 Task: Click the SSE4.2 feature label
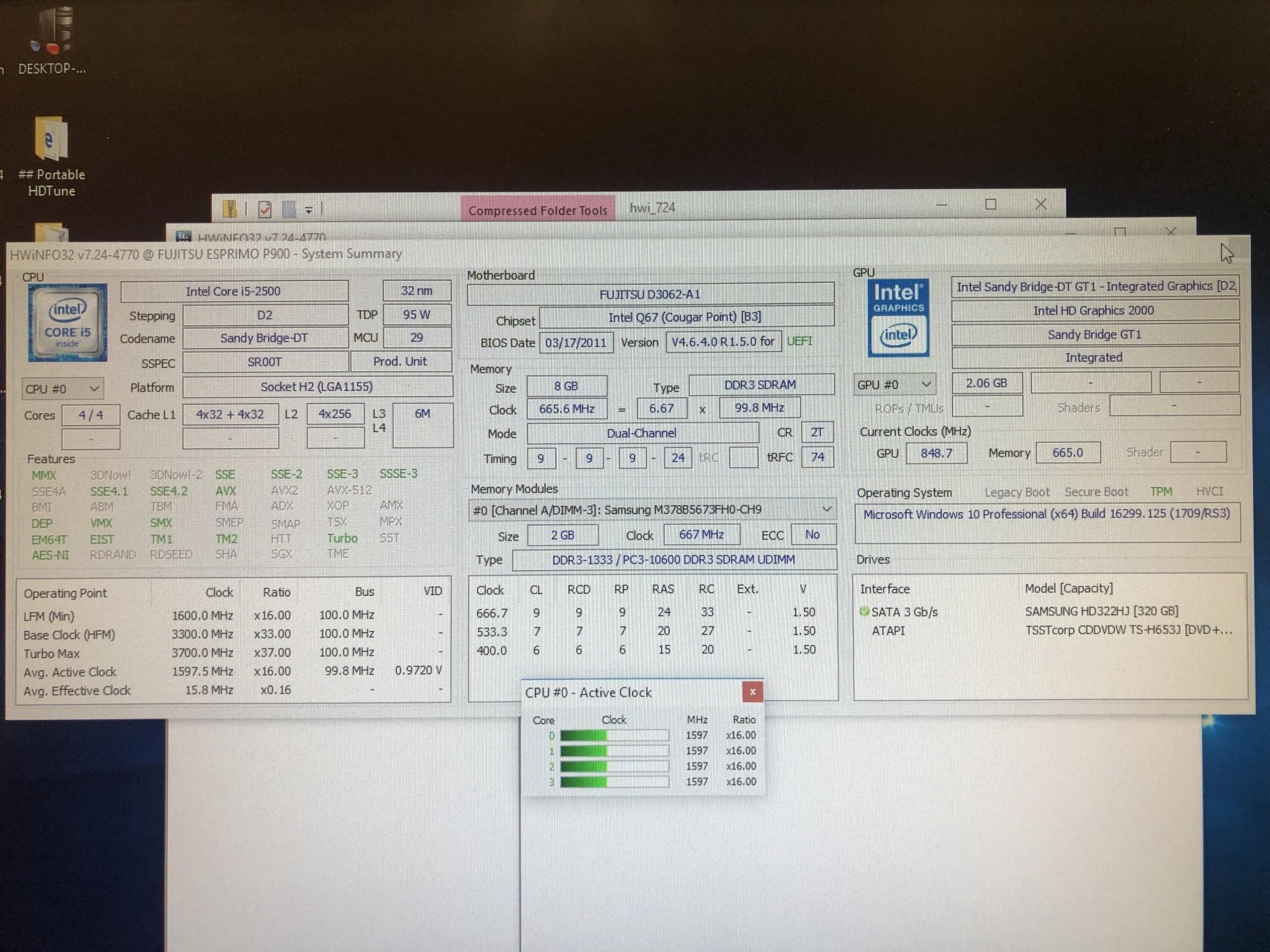169,491
